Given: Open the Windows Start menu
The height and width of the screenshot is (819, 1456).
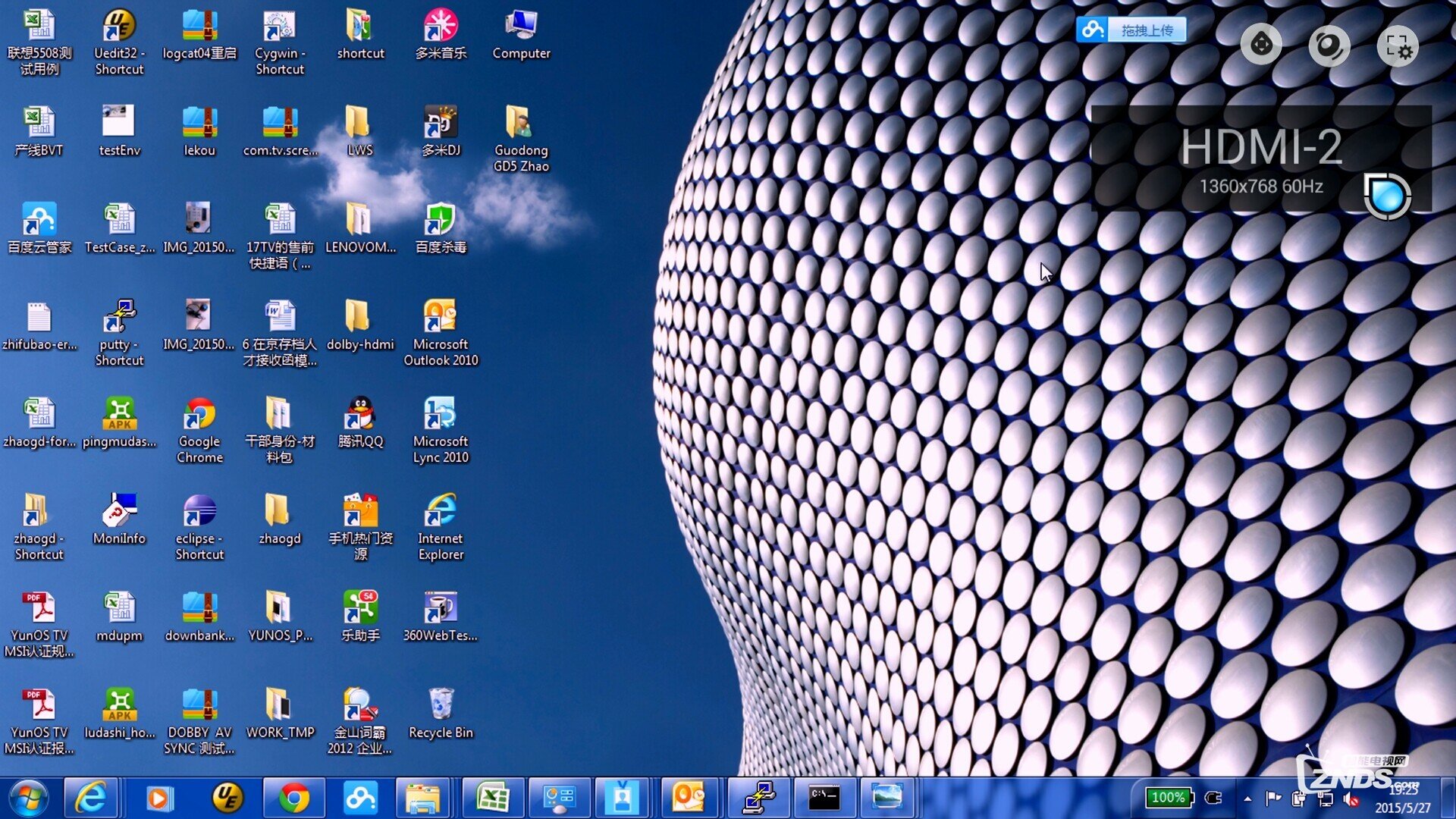Looking at the screenshot, I should [x=29, y=799].
